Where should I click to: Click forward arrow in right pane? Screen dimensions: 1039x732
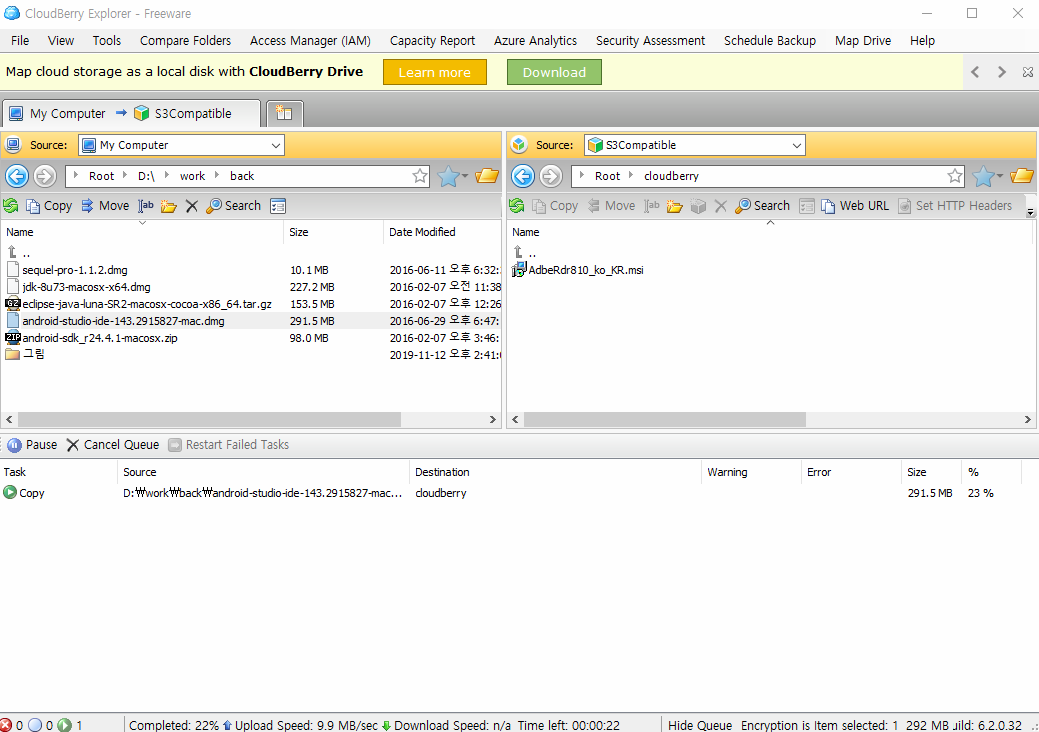tap(551, 176)
